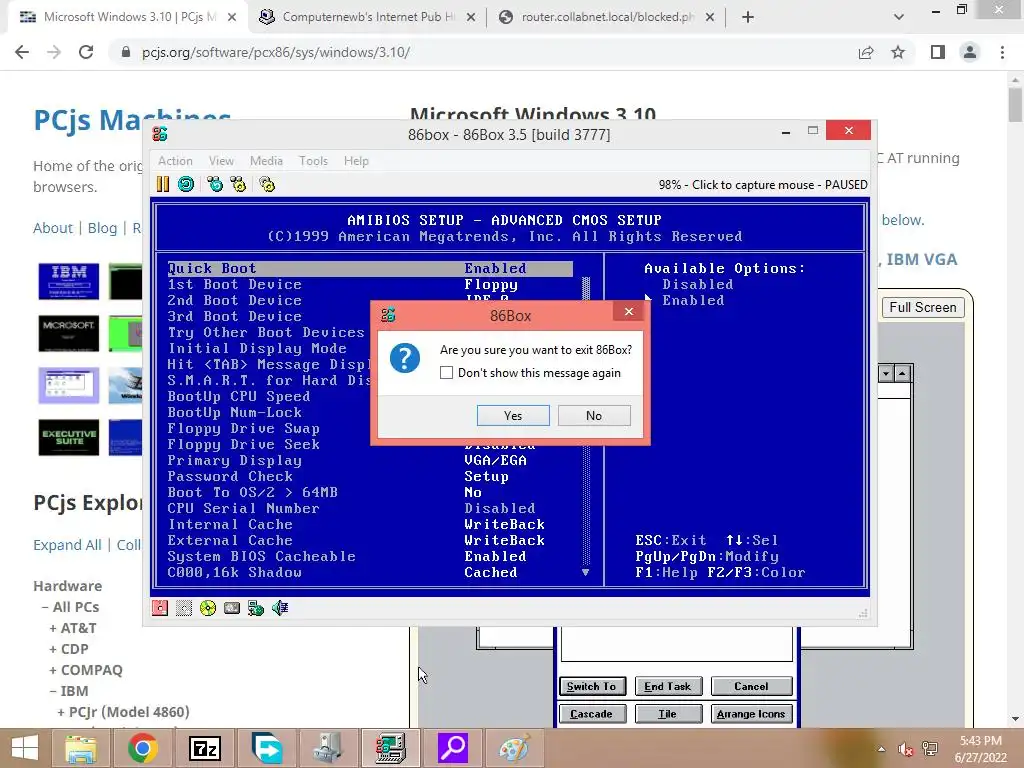
Task: Click No in the exit dialog
Action: [x=594, y=415]
